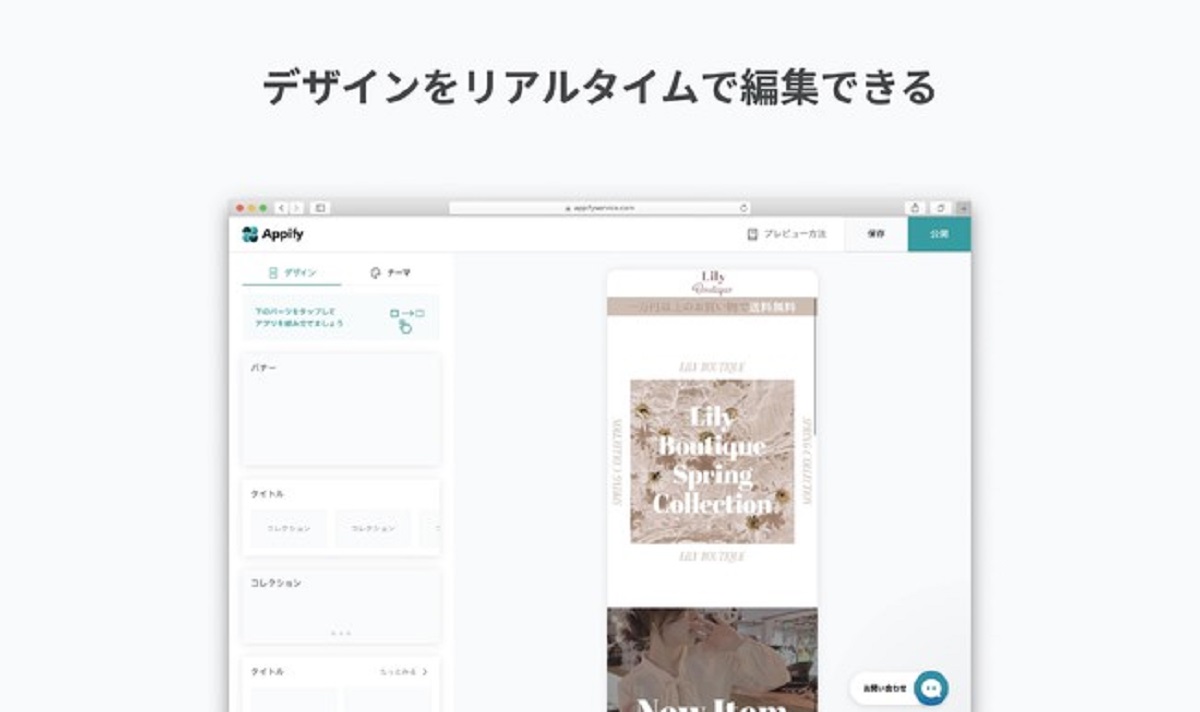1200x712 pixels.
Task: Select the バナー banner part card
Action: [340, 409]
